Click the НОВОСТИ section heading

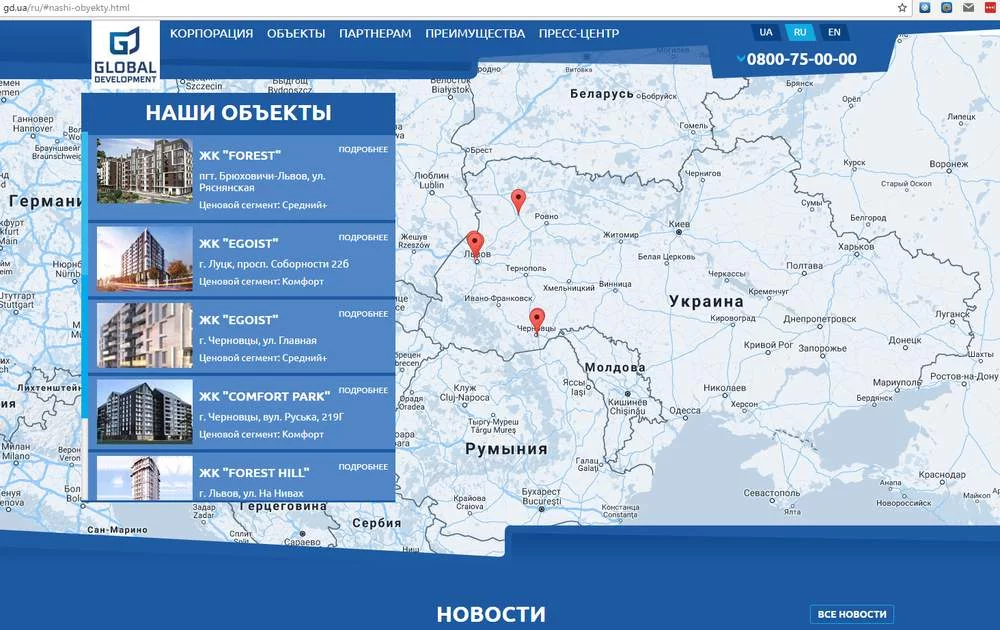[x=491, y=615]
